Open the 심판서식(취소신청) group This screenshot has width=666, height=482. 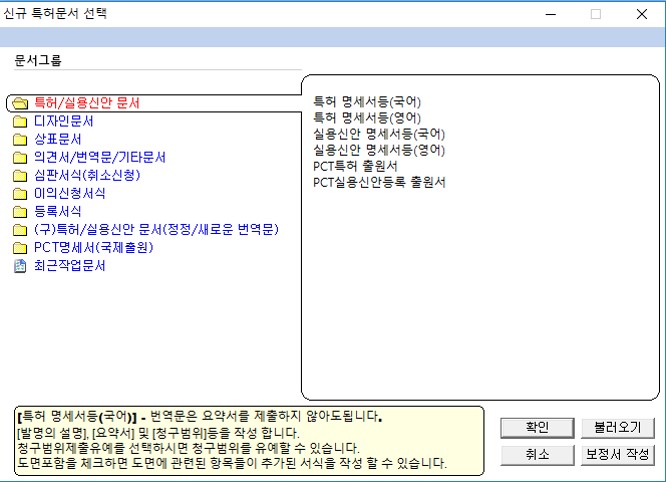pyautogui.click(x=87, y=175)
